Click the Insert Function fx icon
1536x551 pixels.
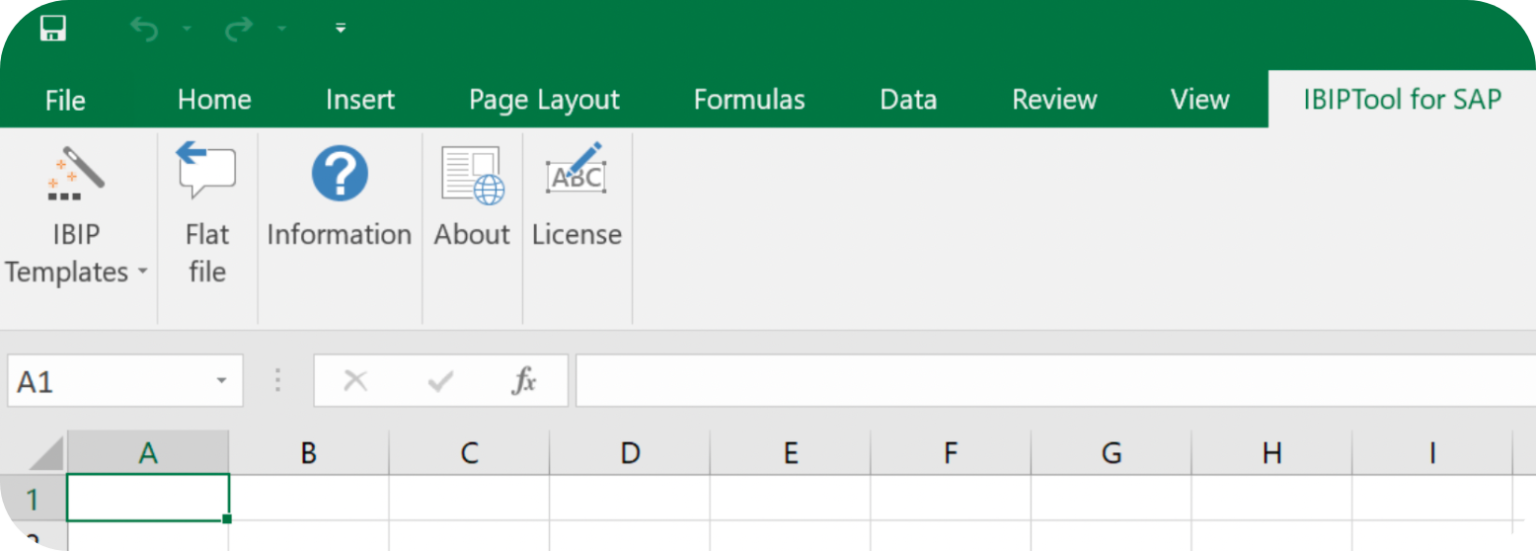(x=524, y=381)
